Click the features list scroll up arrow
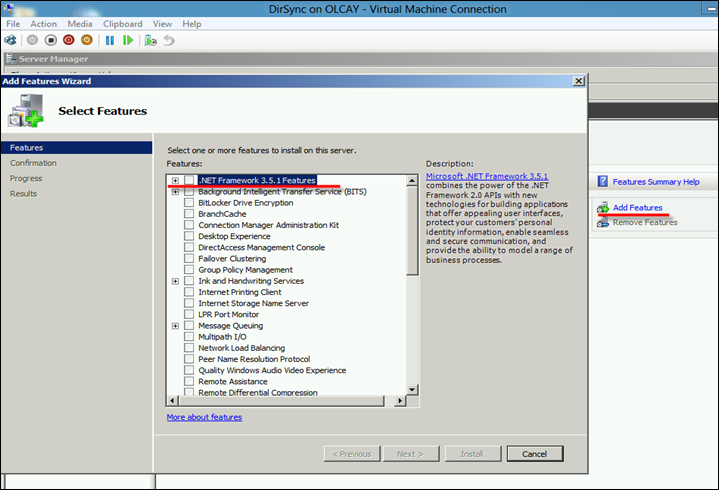The image size is (719, 490). click(412, 181)
